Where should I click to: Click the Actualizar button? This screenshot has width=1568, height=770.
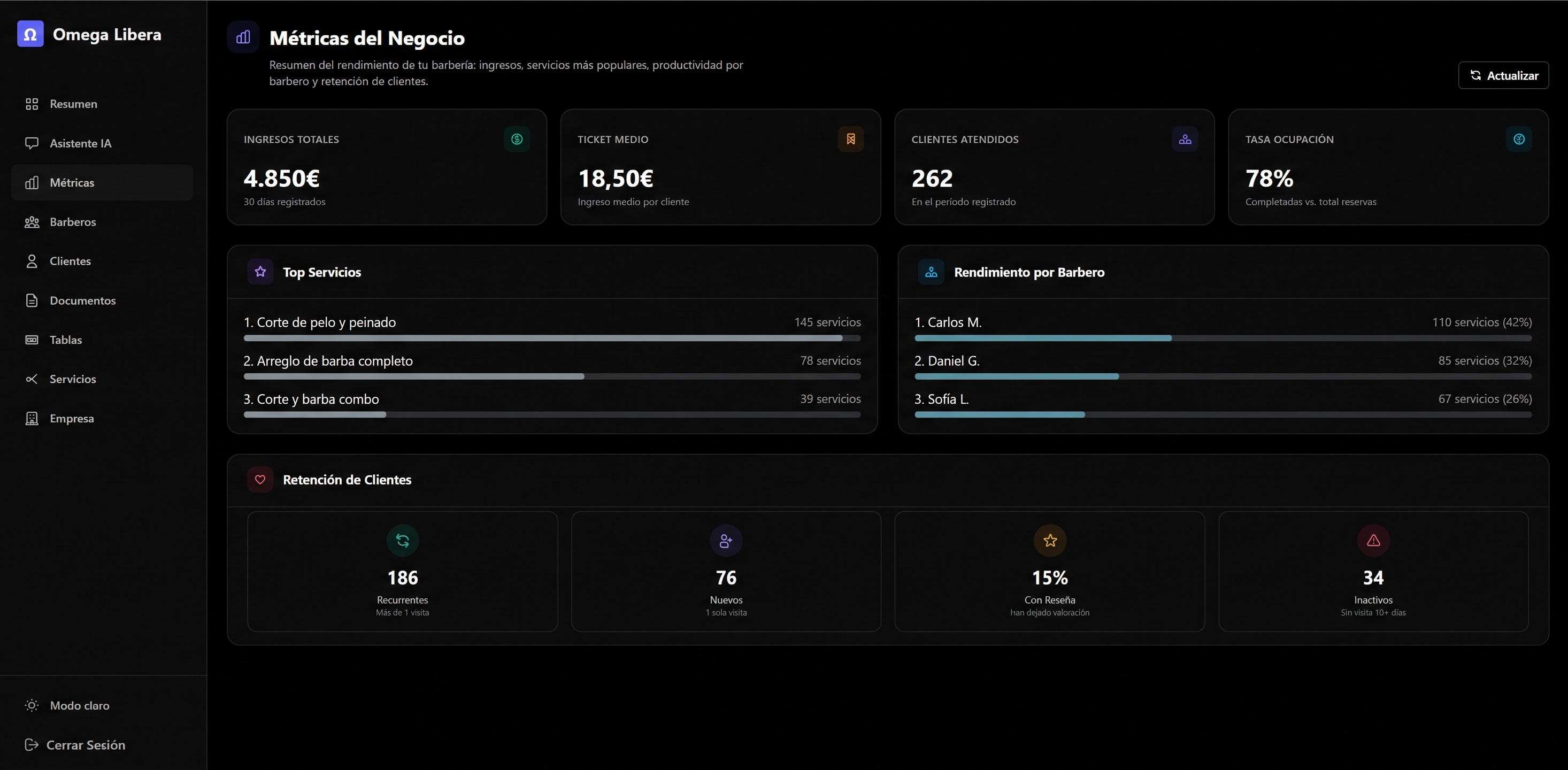click(x=1503, y=75)
